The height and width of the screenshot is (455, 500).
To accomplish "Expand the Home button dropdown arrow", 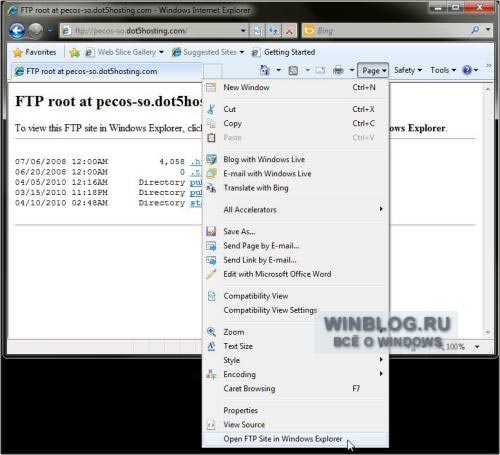I will point(279,70).
